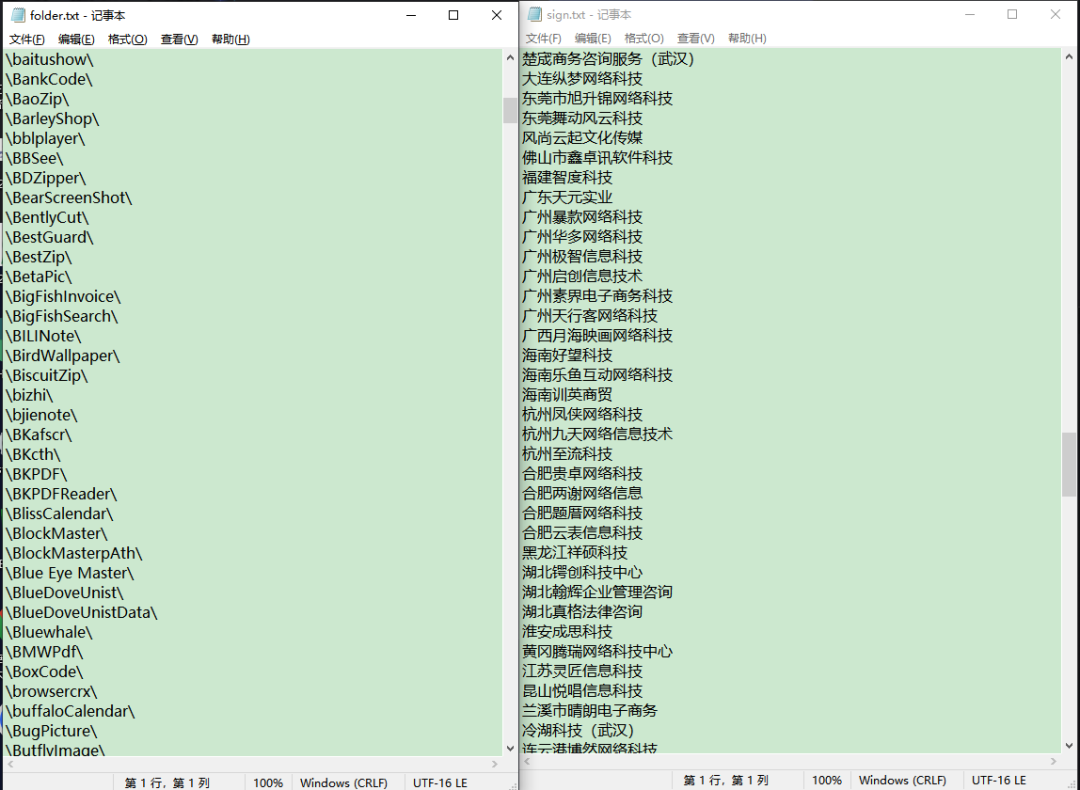Click vertical scrollbar thumb in sign.txt
The image size is (1080, 790).
(1069, 464)
